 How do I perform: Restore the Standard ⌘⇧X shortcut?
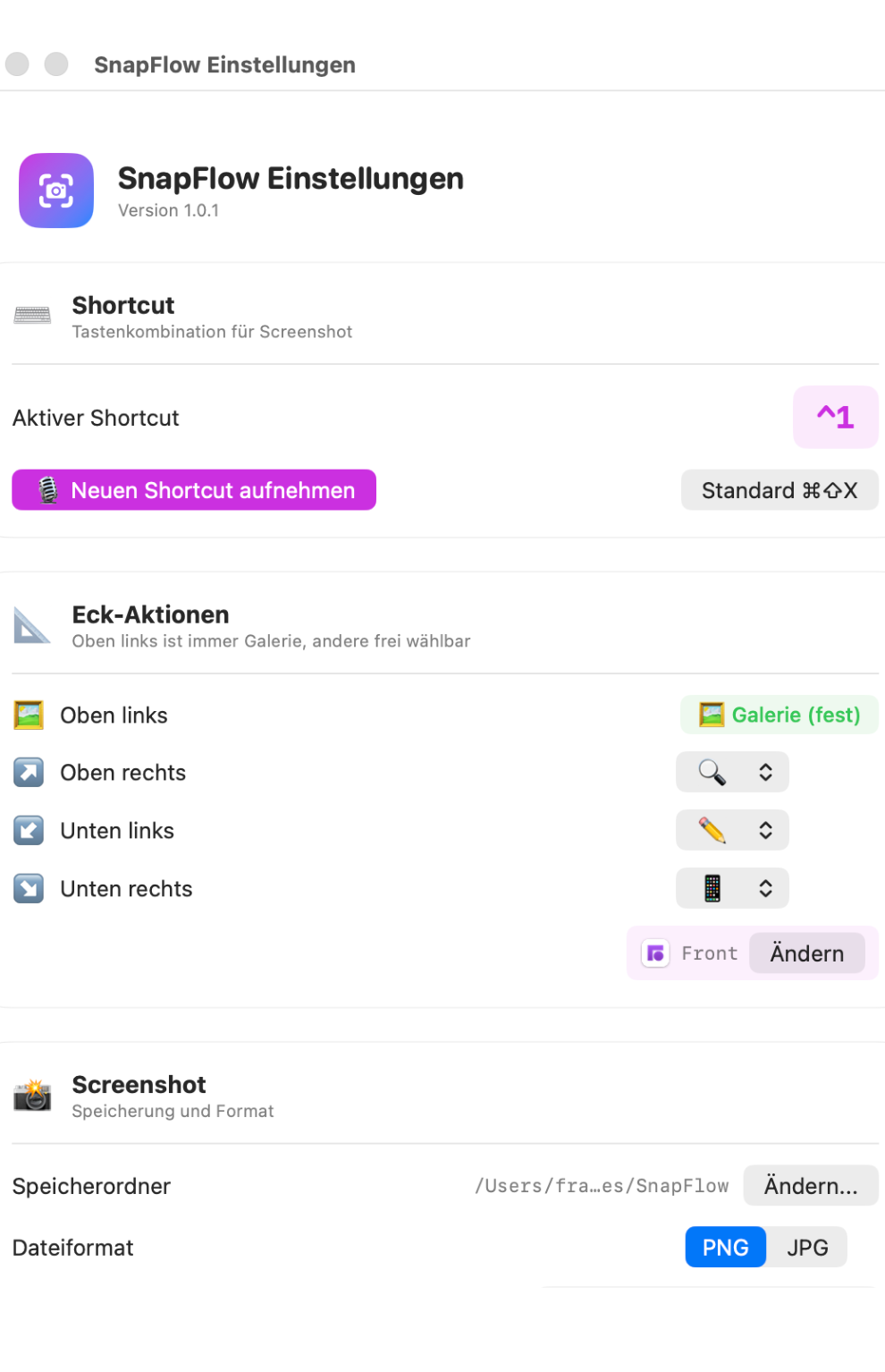[779, 490]
